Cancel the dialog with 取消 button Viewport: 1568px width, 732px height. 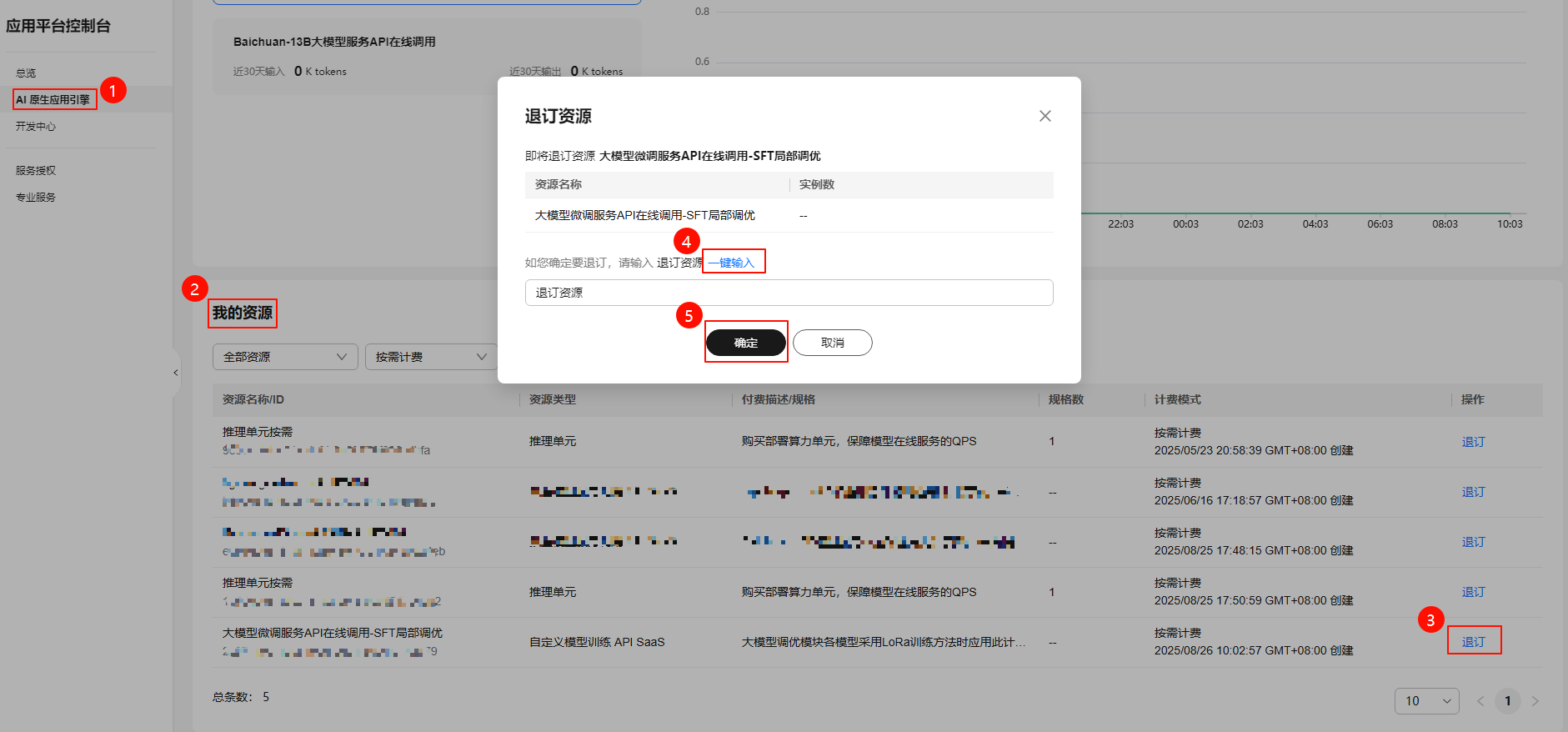coord(832,343)
